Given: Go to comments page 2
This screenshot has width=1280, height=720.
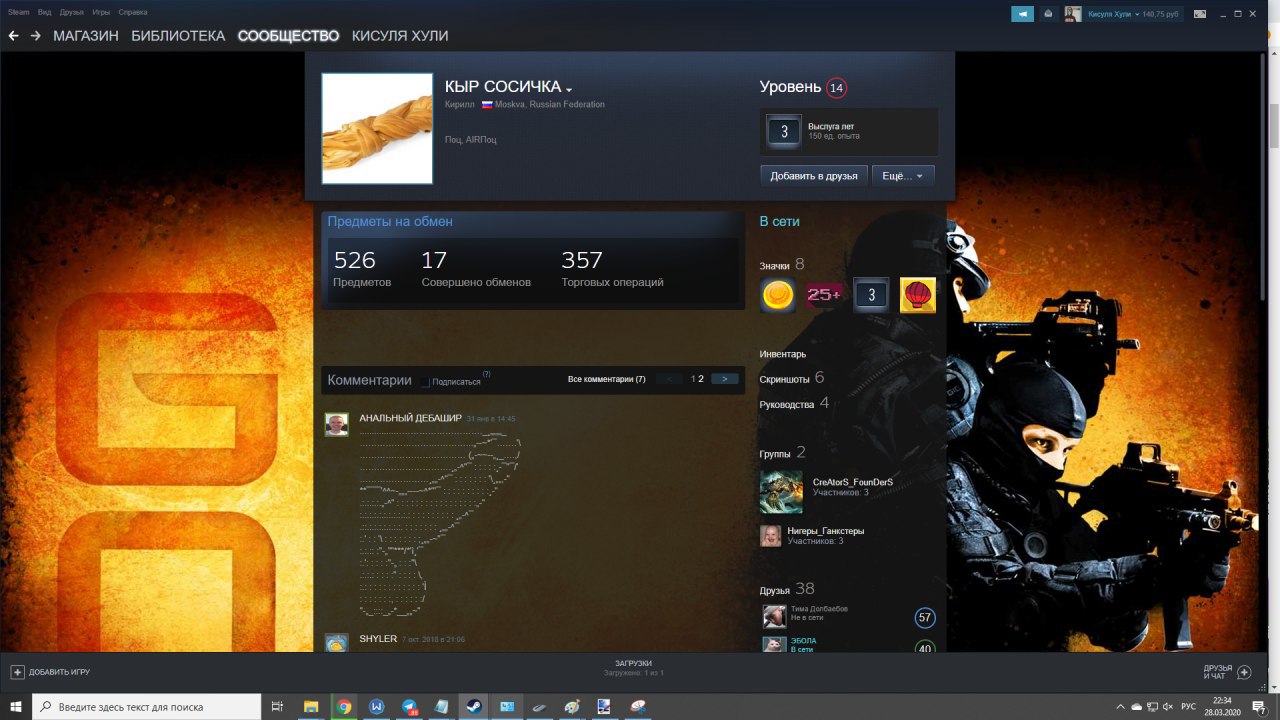Looking at the screenshot, I should 701,379.
